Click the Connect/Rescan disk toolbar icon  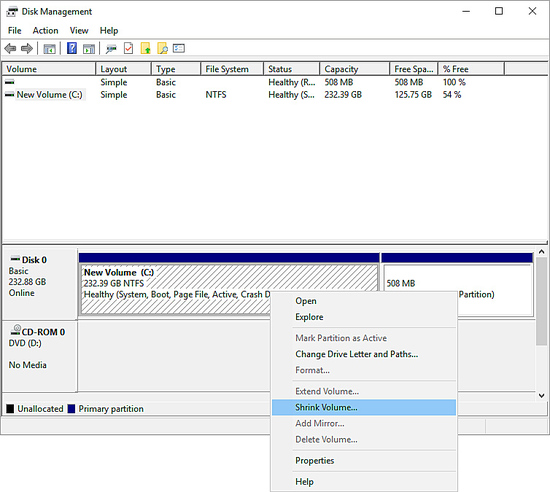tap(111, 49)
